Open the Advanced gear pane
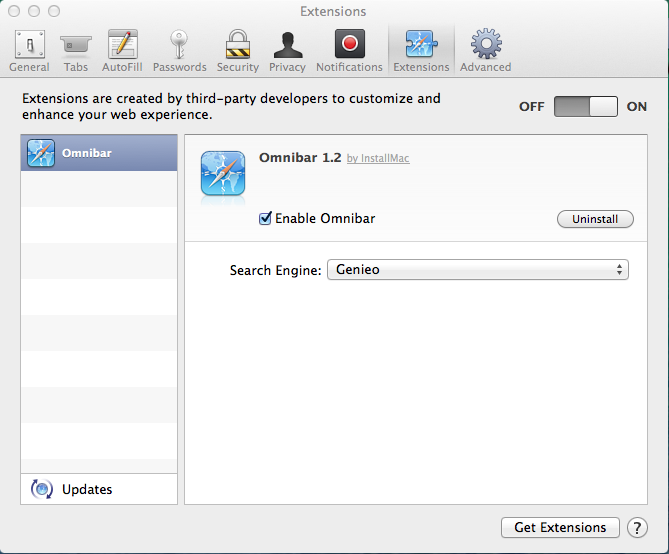 486,51
